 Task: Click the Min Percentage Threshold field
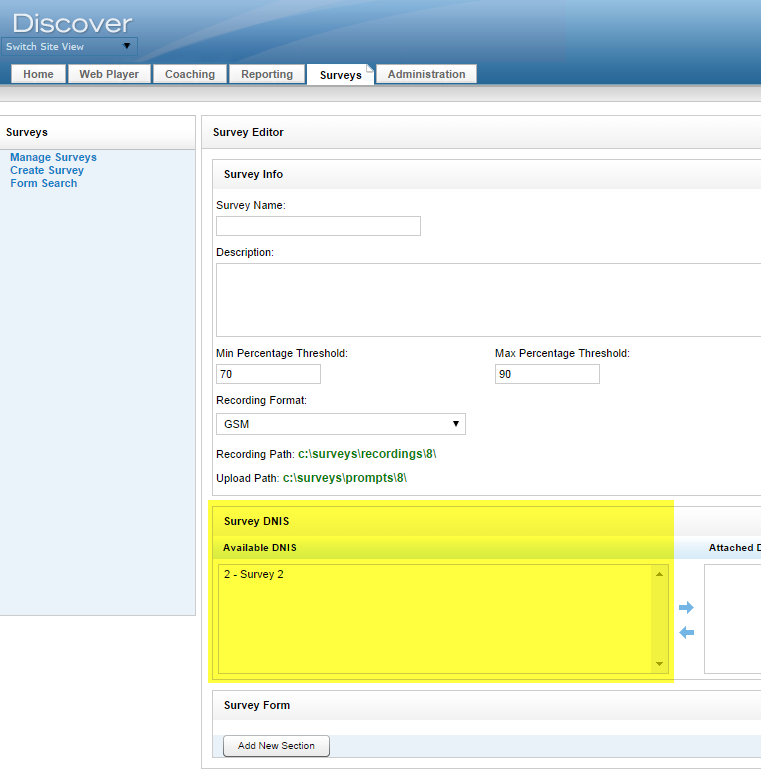click(x=268, y=374)
